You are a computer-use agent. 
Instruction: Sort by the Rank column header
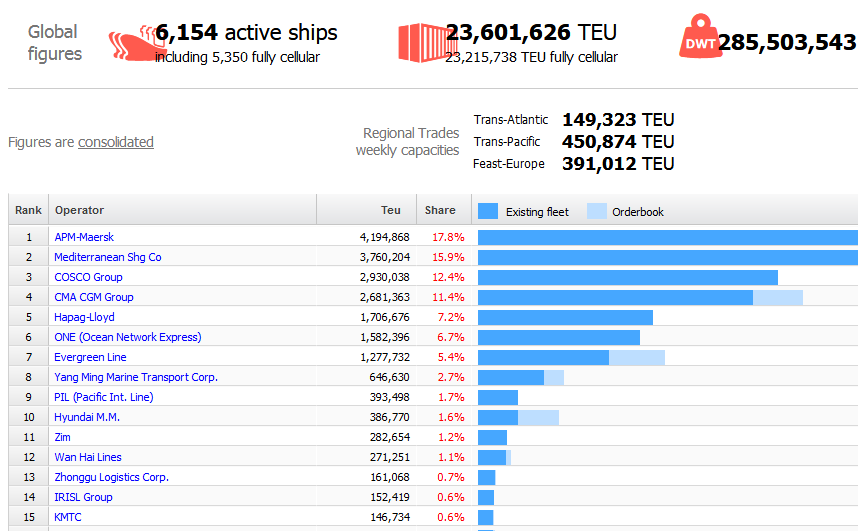tap(28, 210)
